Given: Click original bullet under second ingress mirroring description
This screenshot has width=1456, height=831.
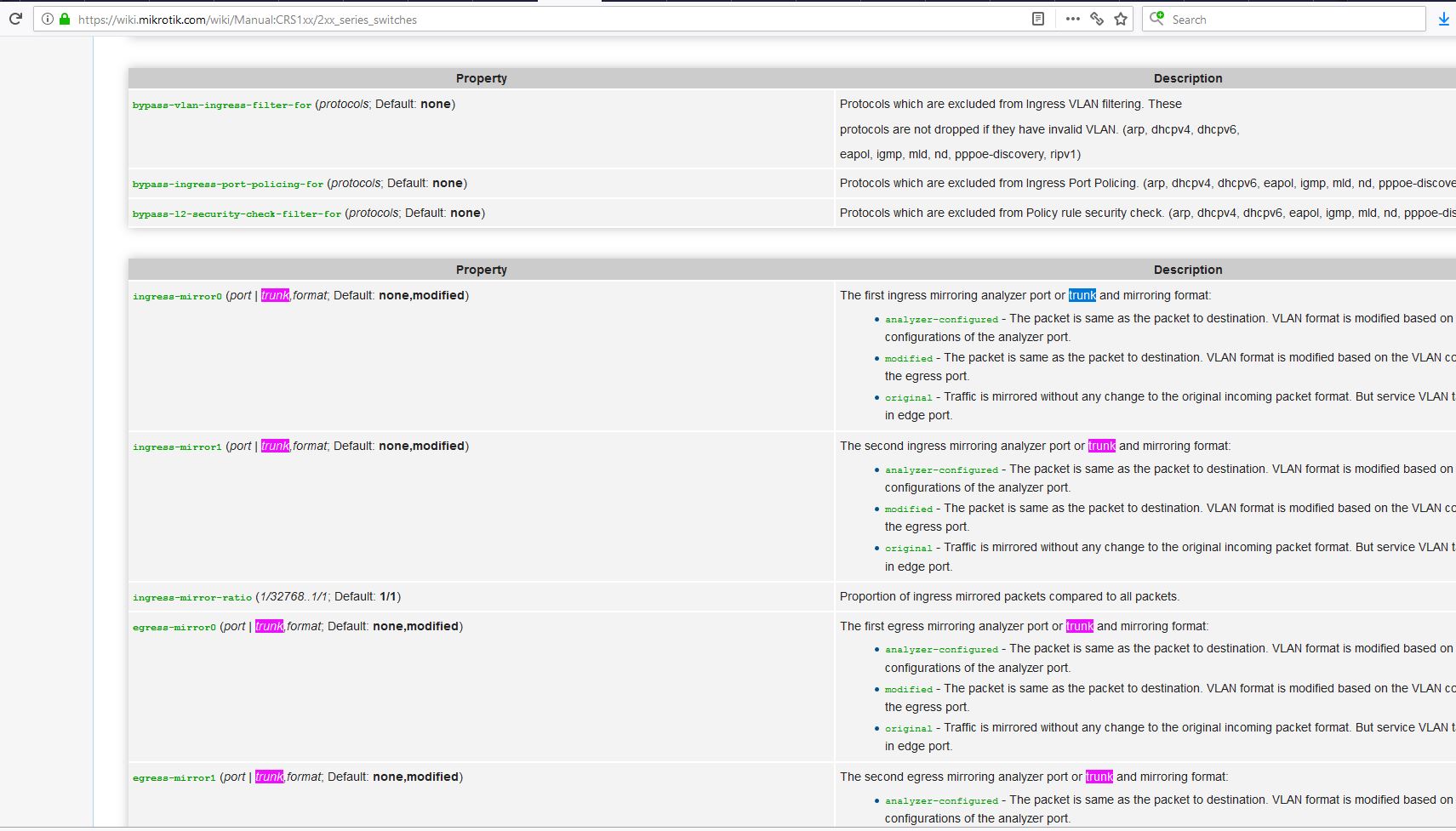Looking at the screenshot, I should (x=909, y=548).
